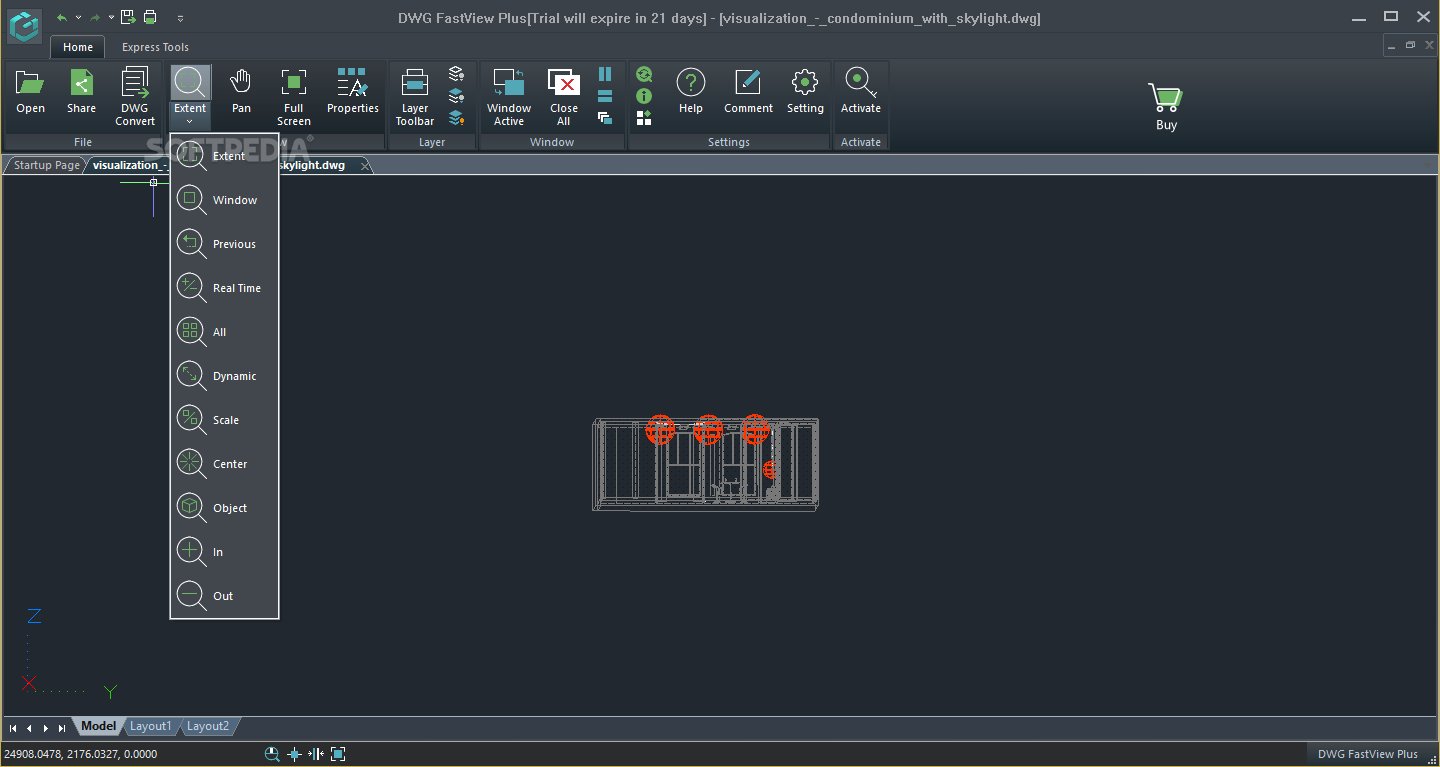The height and width of the screenshot is (767, 1440).
Task: Select Real Time zoom option
Action: click(x=224, y=288)
